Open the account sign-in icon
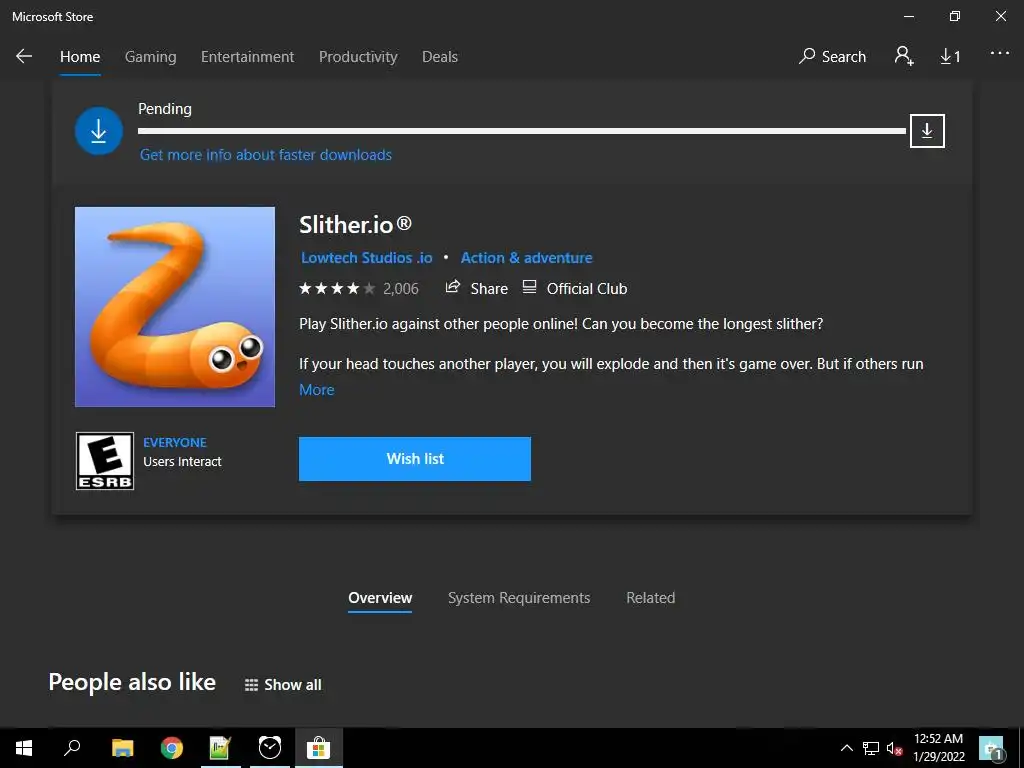 (904, 56)
